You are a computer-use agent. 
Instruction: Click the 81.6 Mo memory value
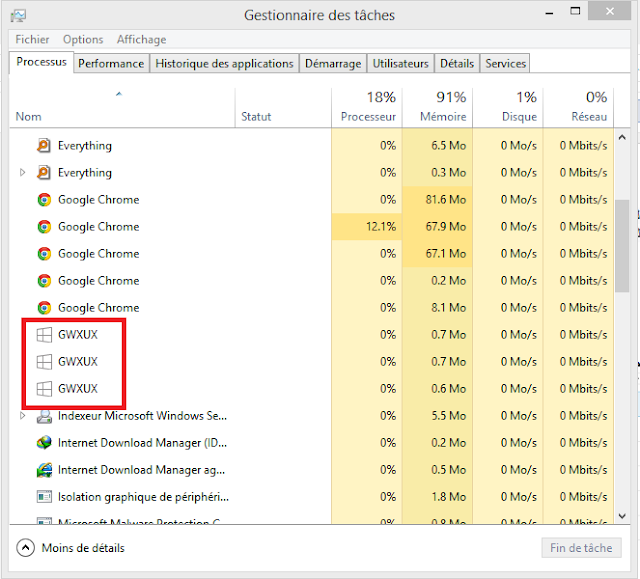click(x=446, y=200)
